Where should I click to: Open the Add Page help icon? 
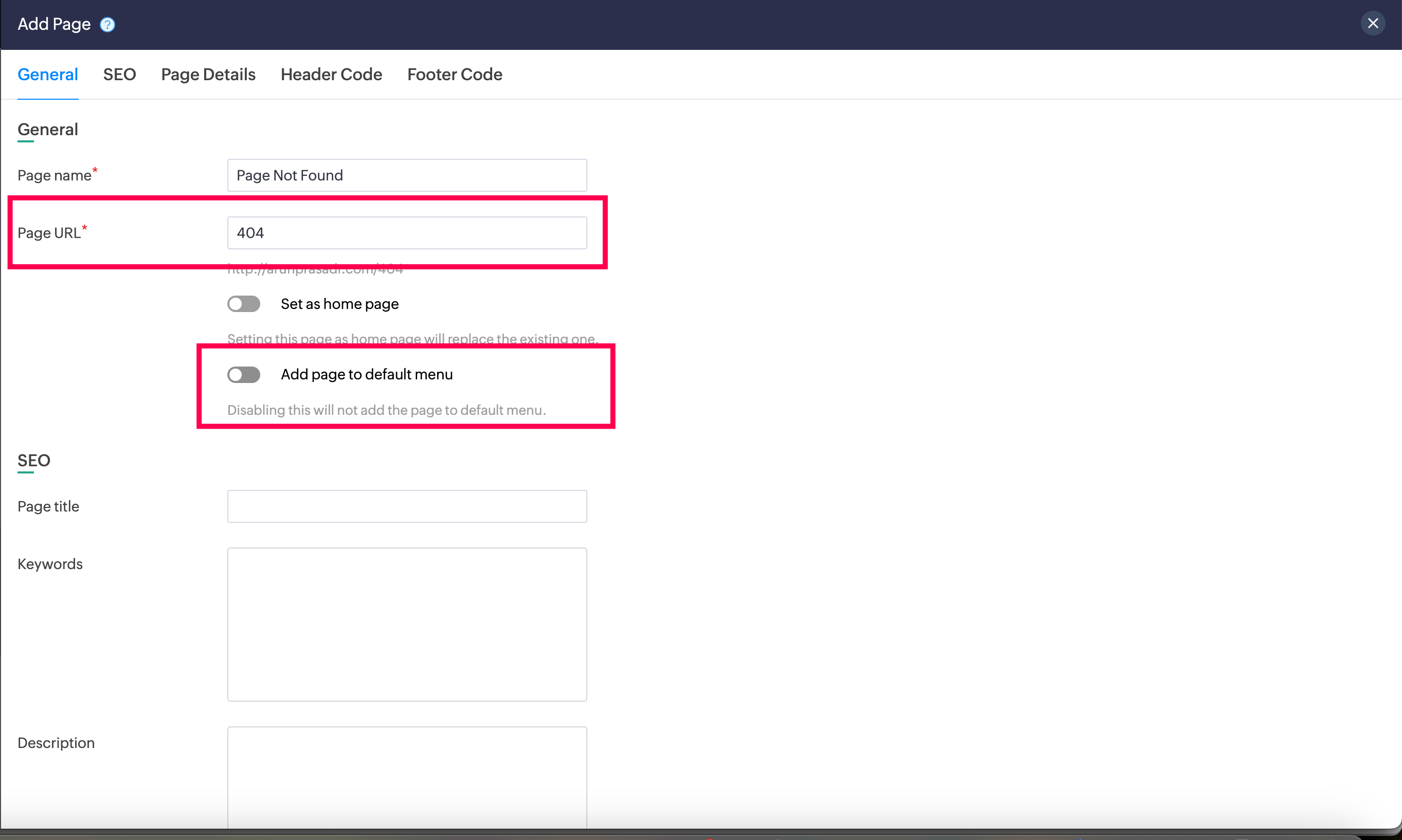(x=107, y=24)
